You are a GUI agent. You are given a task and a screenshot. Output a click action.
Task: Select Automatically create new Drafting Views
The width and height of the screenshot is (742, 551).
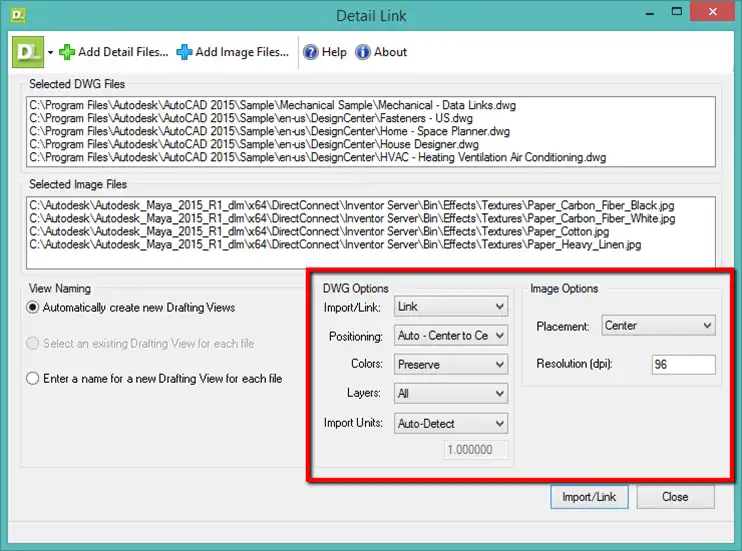click(x=32, y=307)
